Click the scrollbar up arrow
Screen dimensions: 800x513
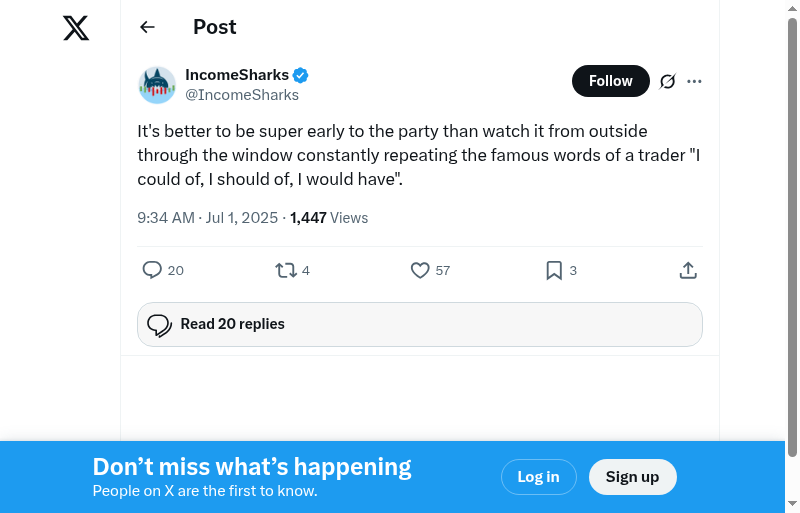pos(793,9)
